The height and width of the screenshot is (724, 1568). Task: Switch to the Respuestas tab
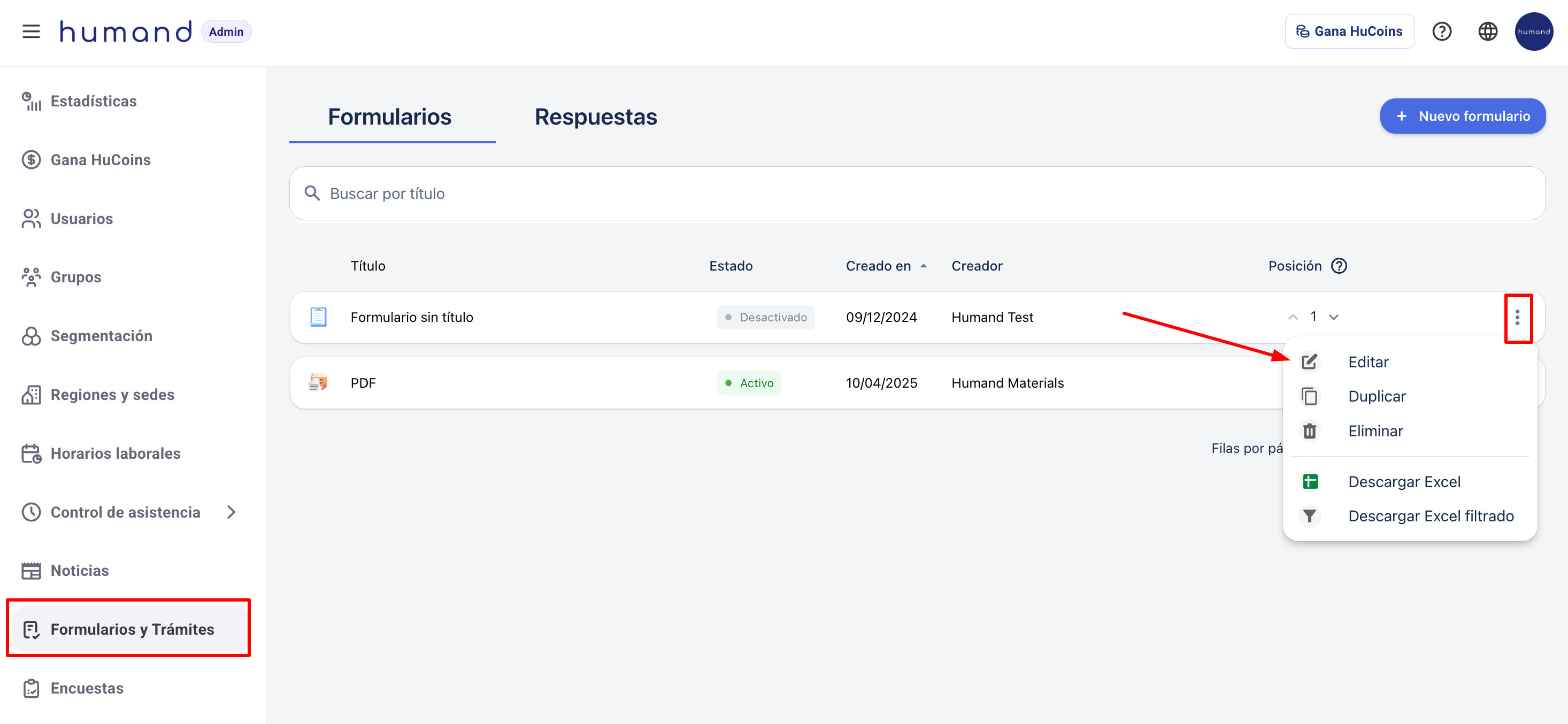[595, 117]
